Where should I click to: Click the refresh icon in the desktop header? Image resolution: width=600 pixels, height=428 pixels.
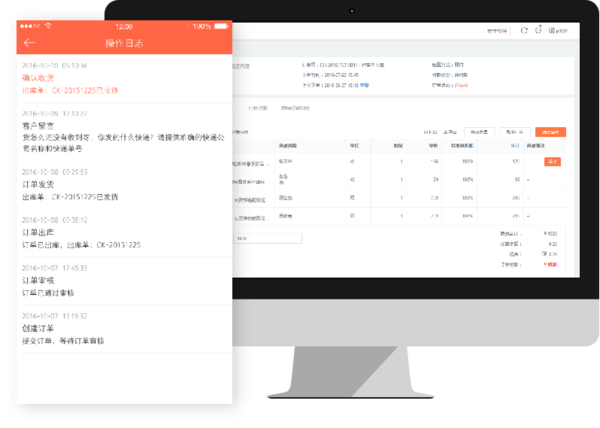524,31
